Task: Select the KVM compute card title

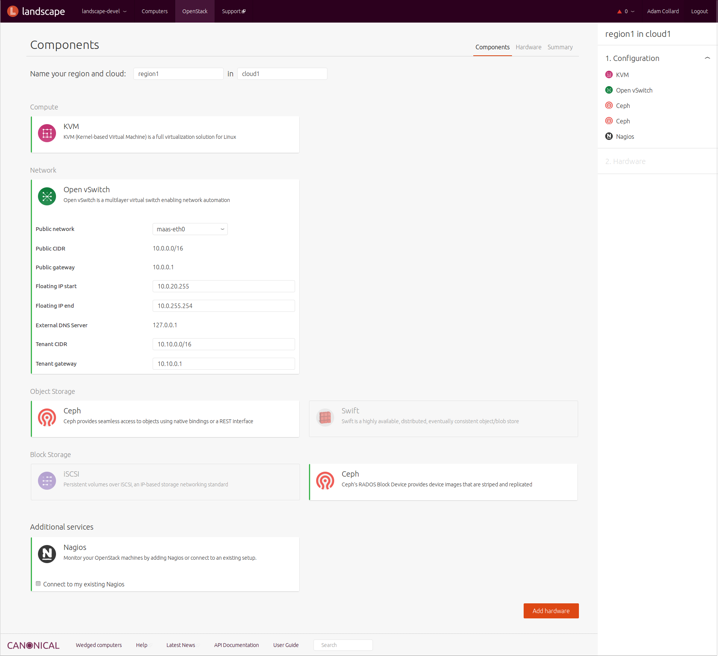Action: click(71, 126)
